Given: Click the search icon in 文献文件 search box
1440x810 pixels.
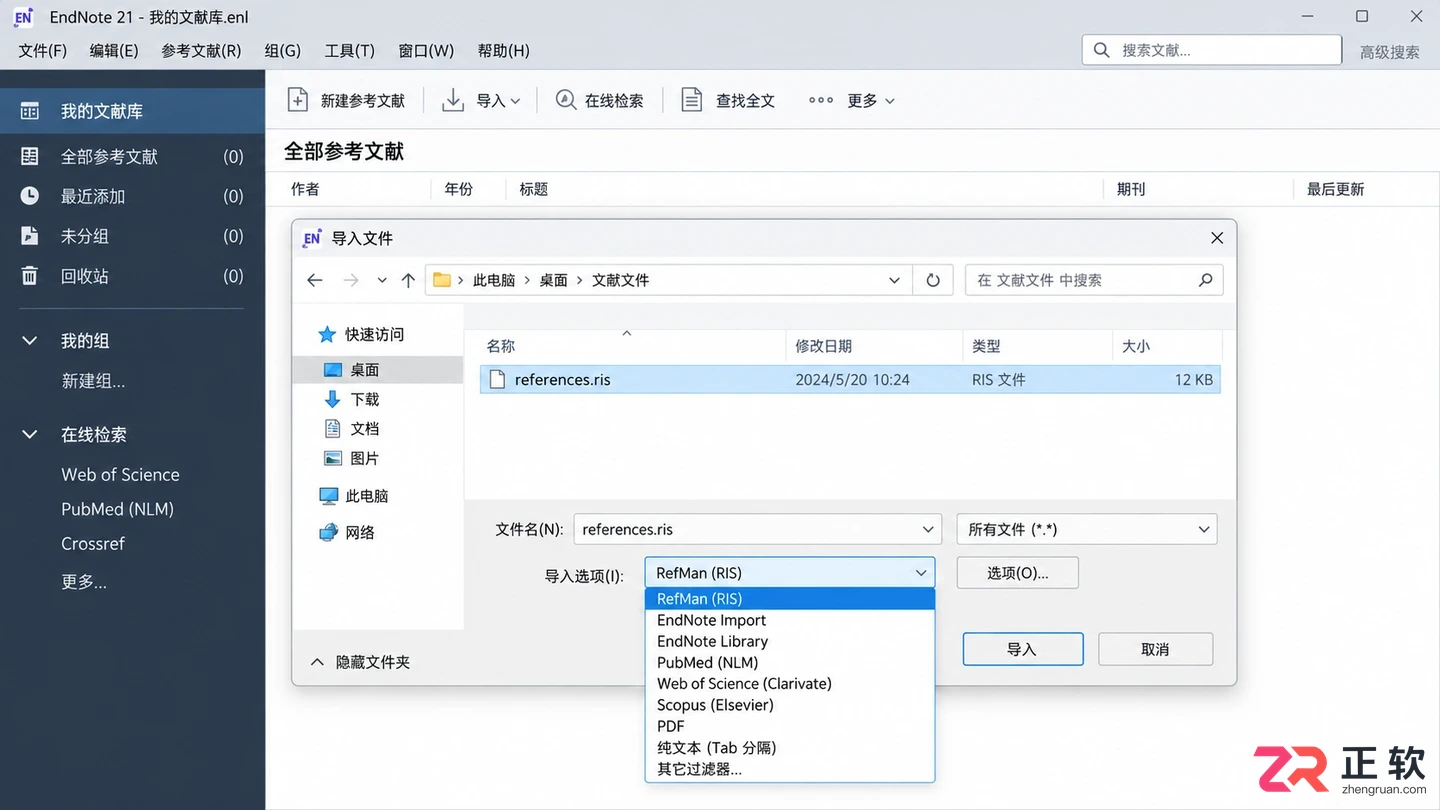Looking at the screenshot, I should 1206,280.
